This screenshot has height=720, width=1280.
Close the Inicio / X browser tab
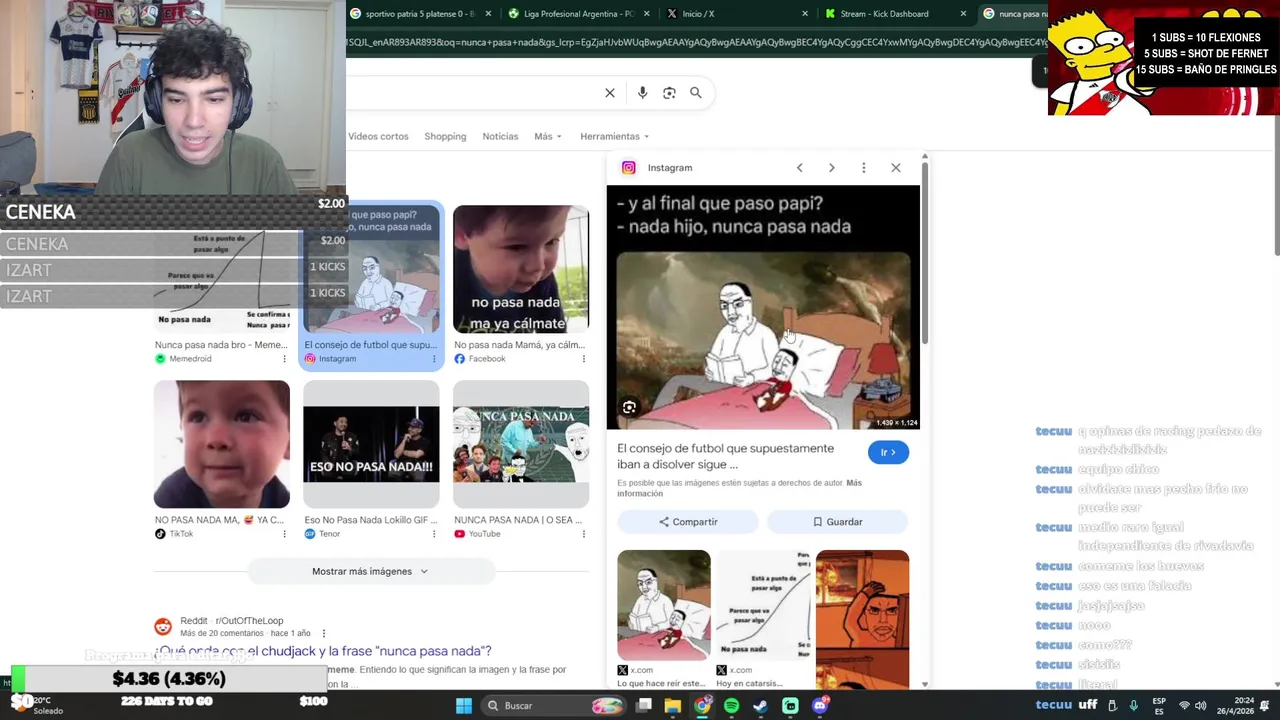click(x=805, y=14)
